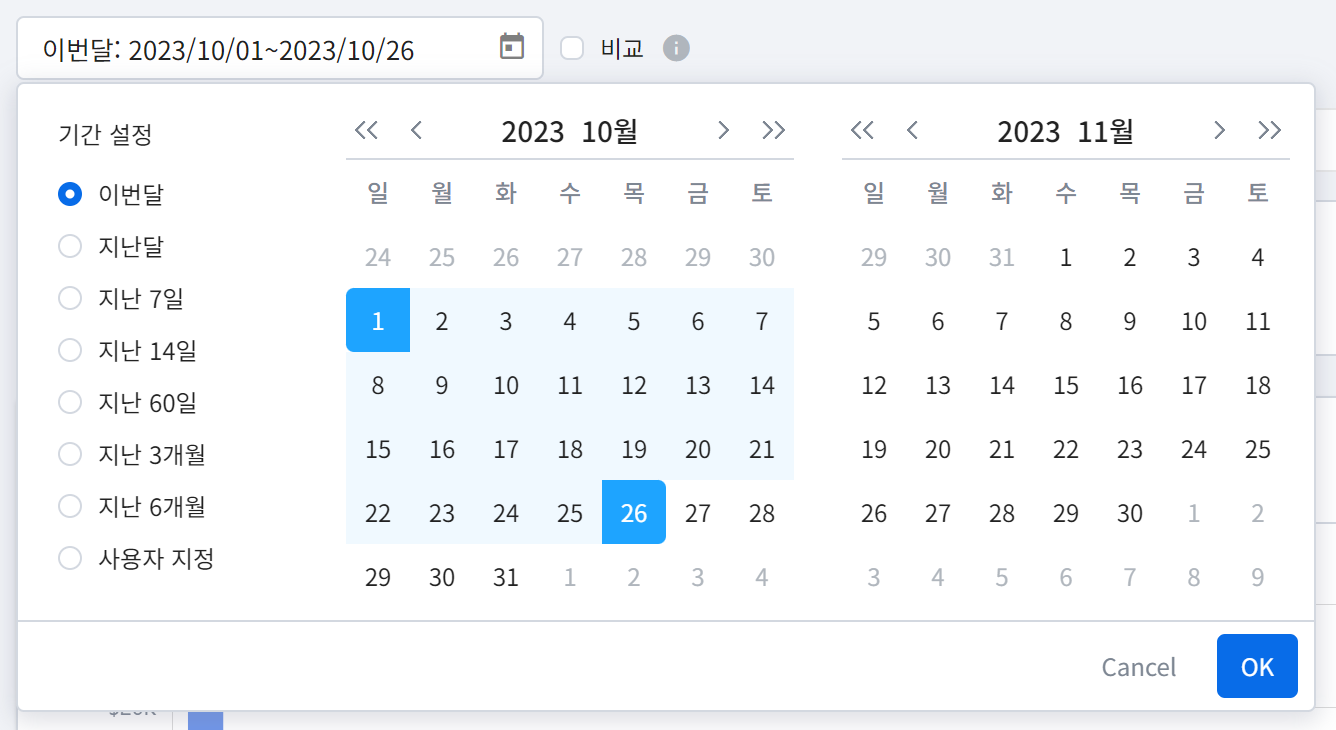Click the calendar icon in date field
Viewport: 1336px width, 730px height.
[512, 47]
